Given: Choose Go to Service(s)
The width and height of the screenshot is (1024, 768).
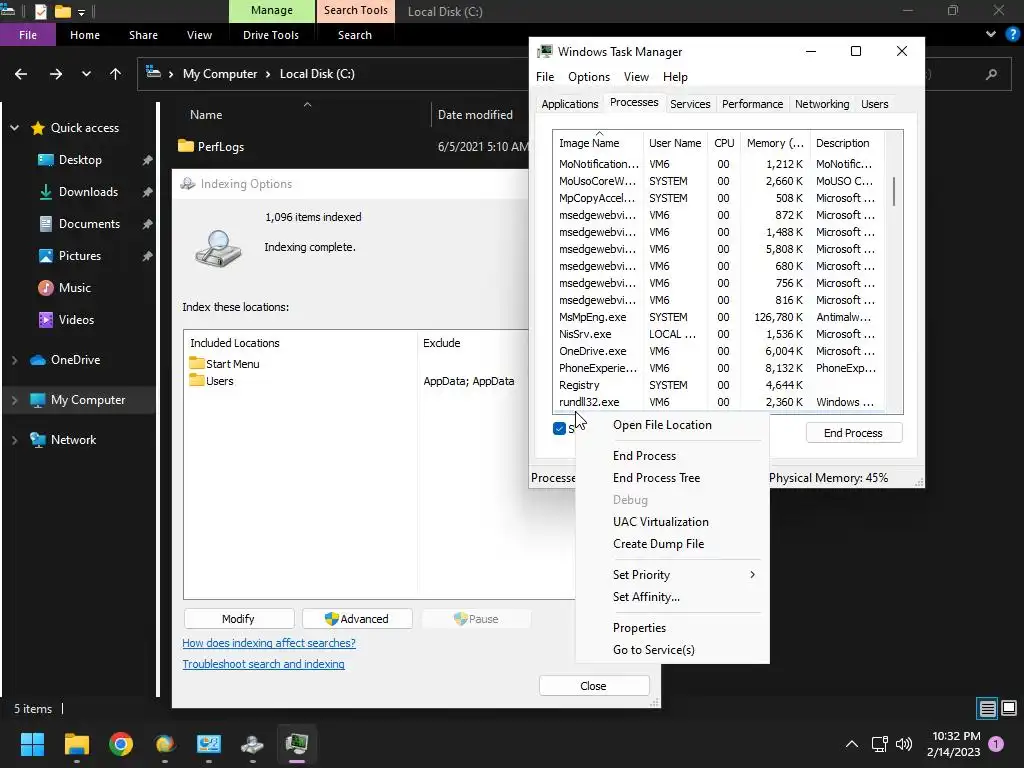Looking at the screenshot, I should pyautogui.click(x=654, y=650).
